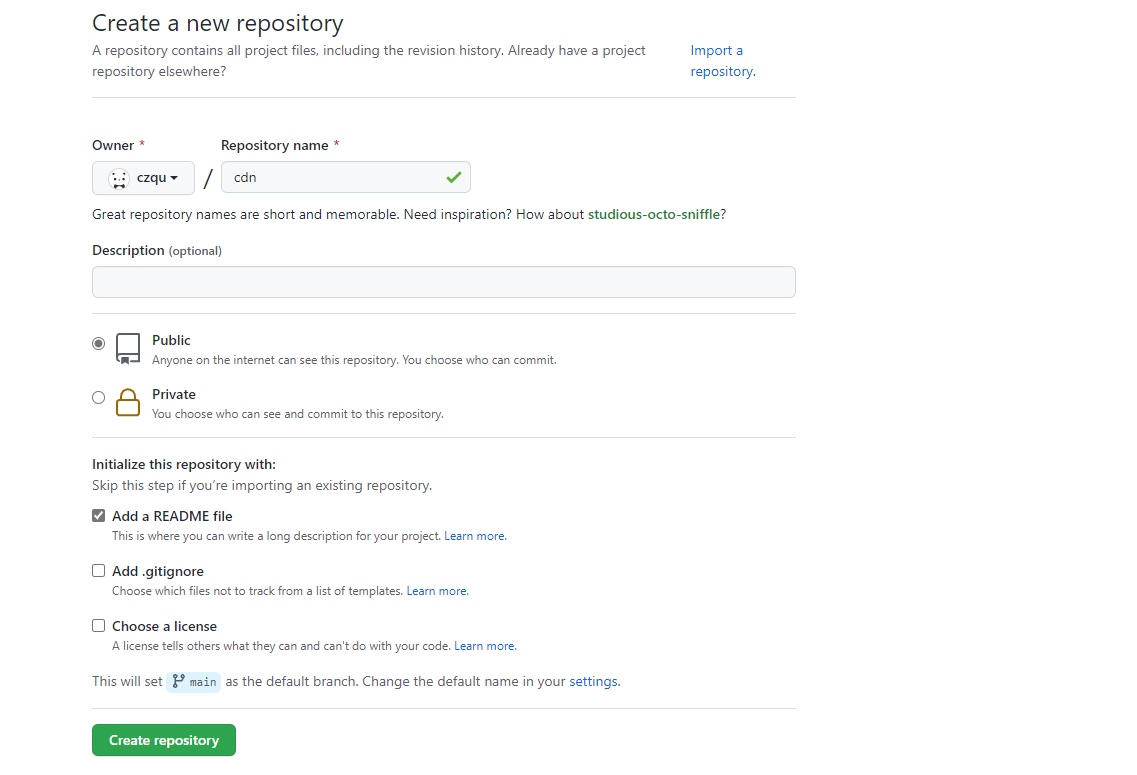Uncheck the Add a README file checkbox
1137x775 pixels.
[x=98, y=516]
